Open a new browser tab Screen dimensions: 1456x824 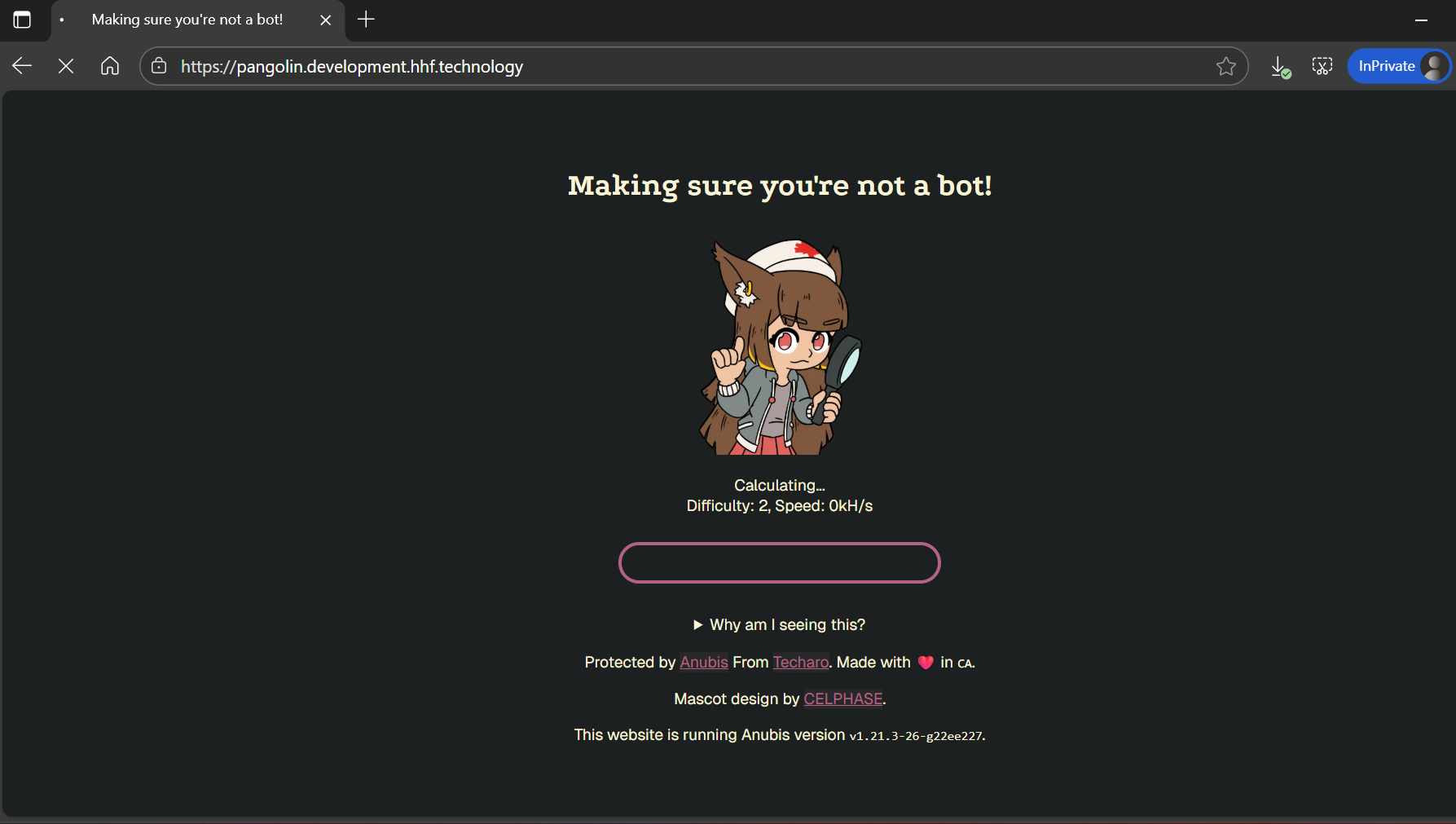(x=366, y=20)
